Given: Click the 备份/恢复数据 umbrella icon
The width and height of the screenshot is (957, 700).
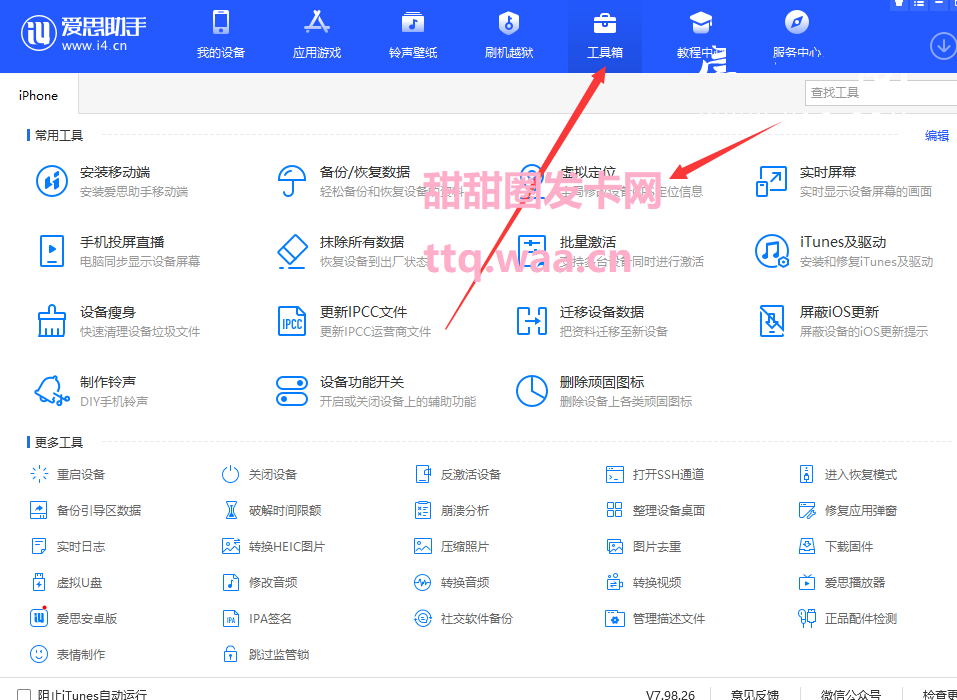Looking at the screenshot, I should click(292, 181).
